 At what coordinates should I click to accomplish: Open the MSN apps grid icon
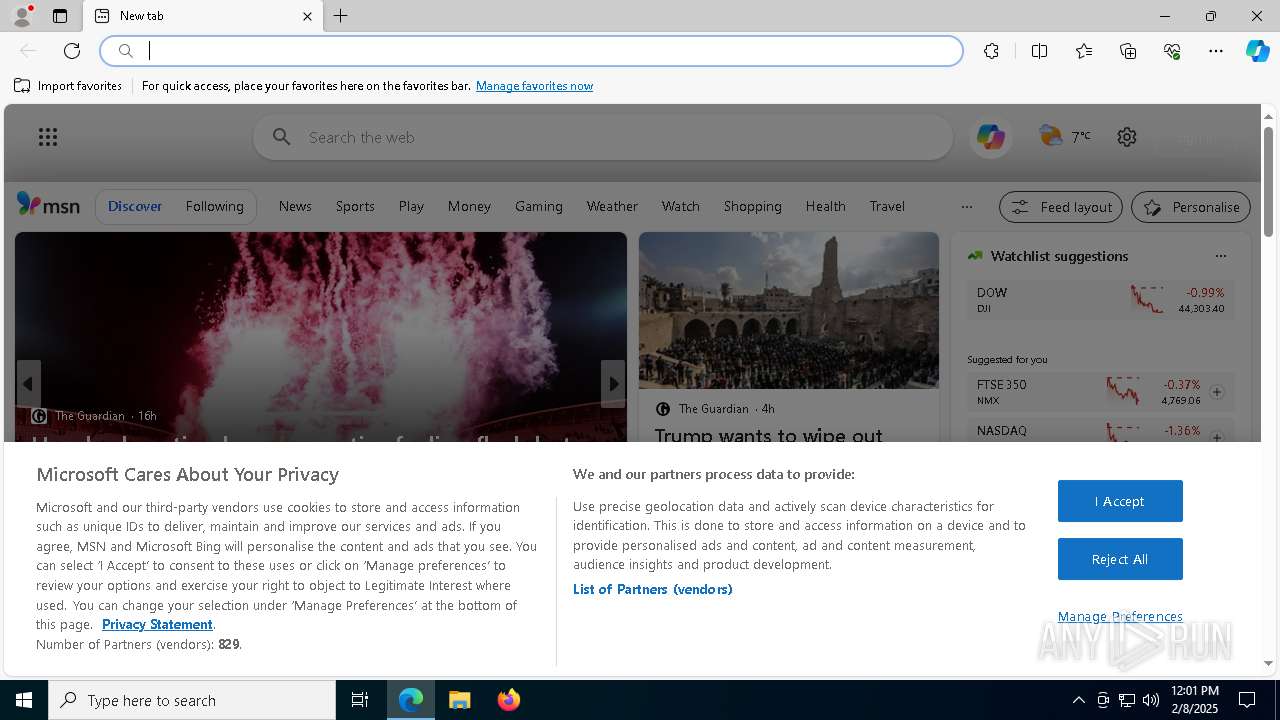pos(48,137)
